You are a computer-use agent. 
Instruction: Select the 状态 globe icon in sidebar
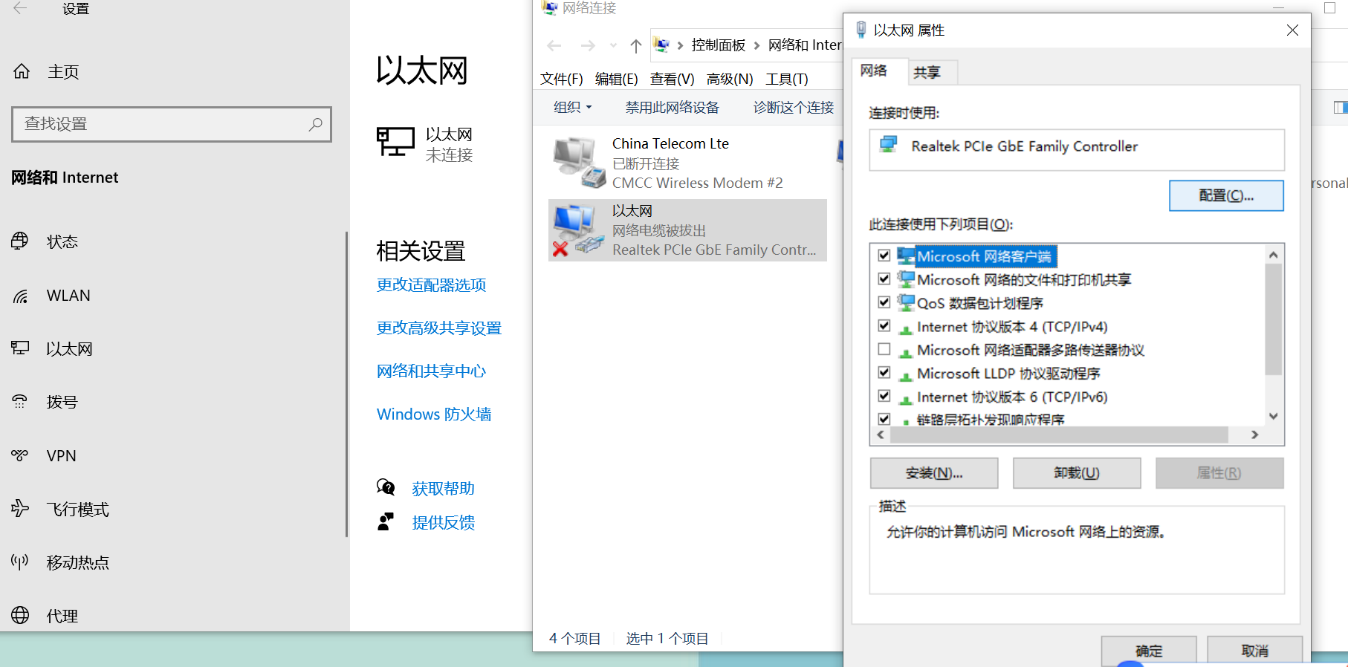[x=20, y=241]
